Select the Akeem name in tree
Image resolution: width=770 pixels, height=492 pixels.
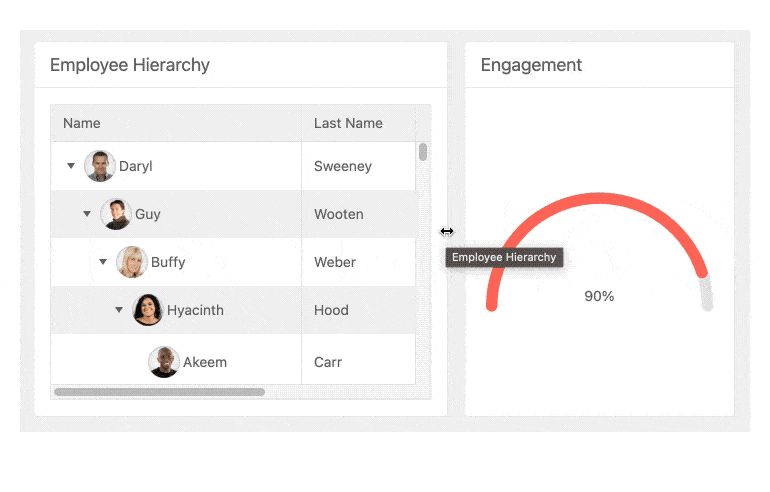click(x=205, y=362)
